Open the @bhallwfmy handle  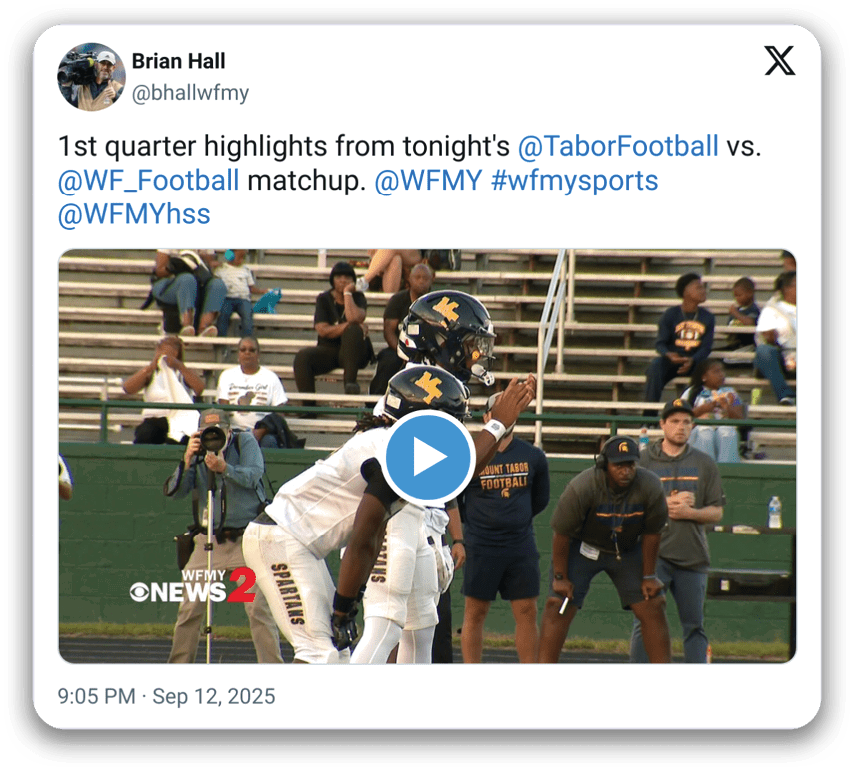coord(190,93)
